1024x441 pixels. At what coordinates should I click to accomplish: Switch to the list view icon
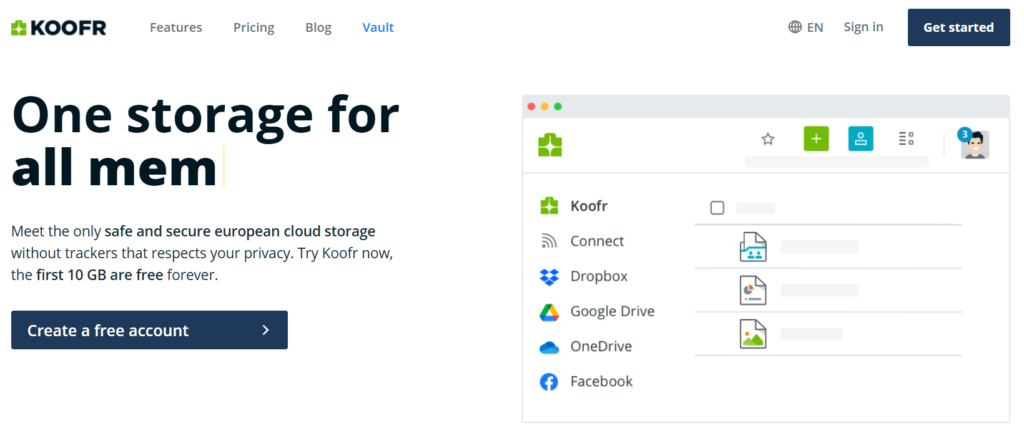(906, 139)
